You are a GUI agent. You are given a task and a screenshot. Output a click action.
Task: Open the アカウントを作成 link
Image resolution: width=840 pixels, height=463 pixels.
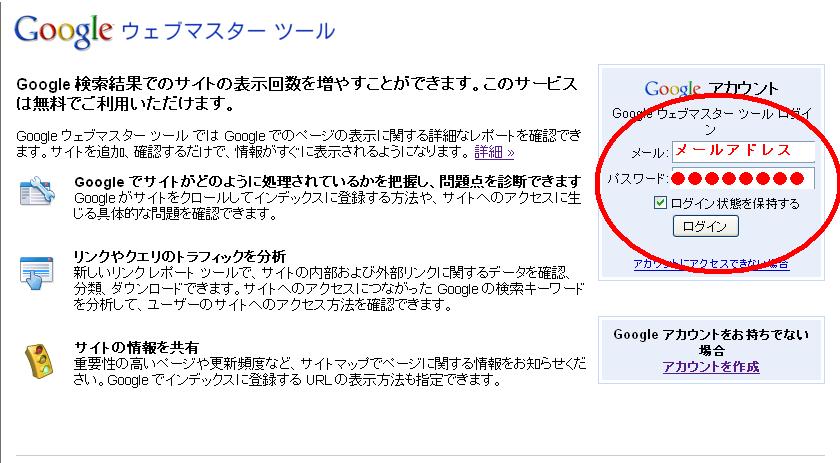click(711, 367)
